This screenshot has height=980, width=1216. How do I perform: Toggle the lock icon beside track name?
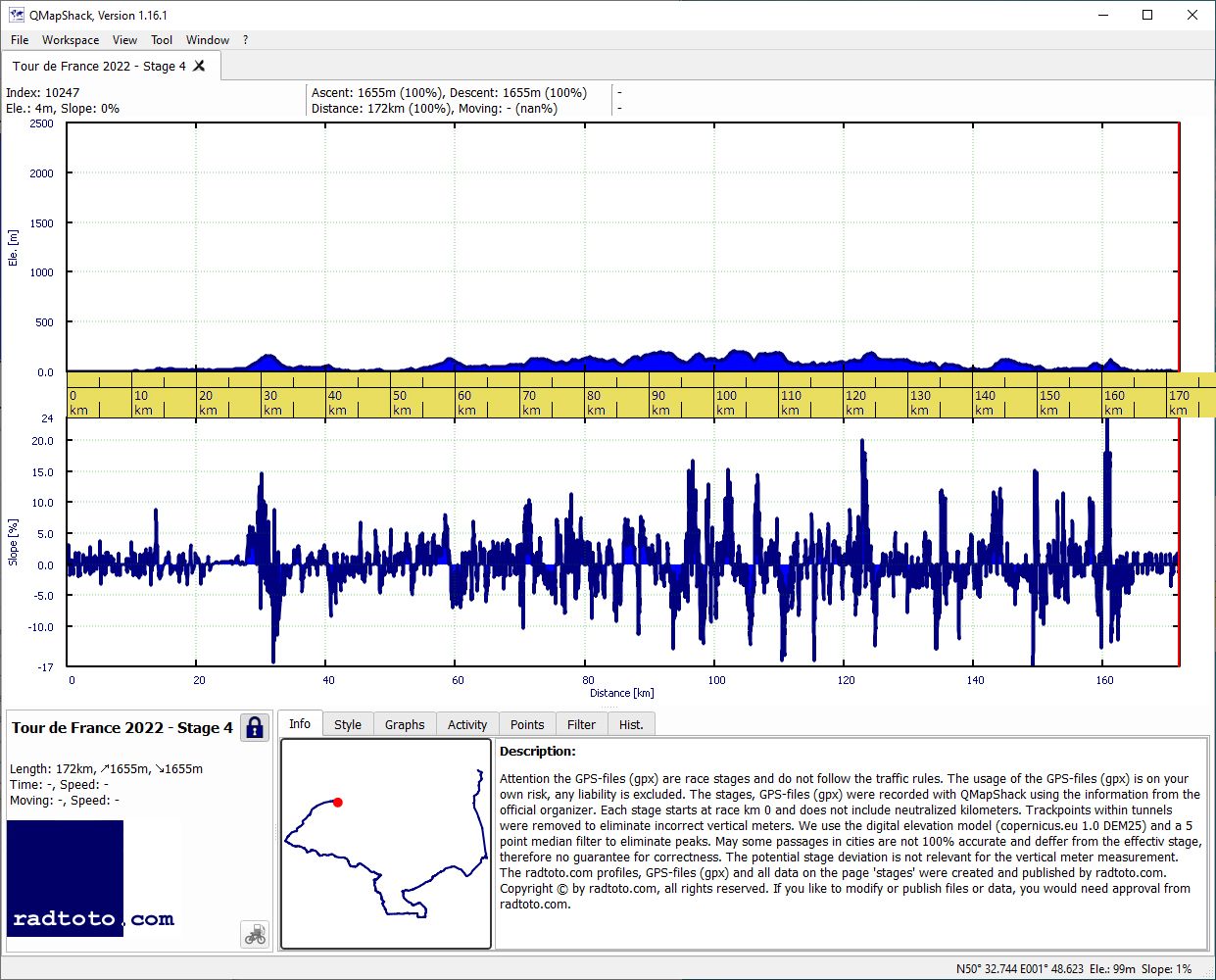255,727
